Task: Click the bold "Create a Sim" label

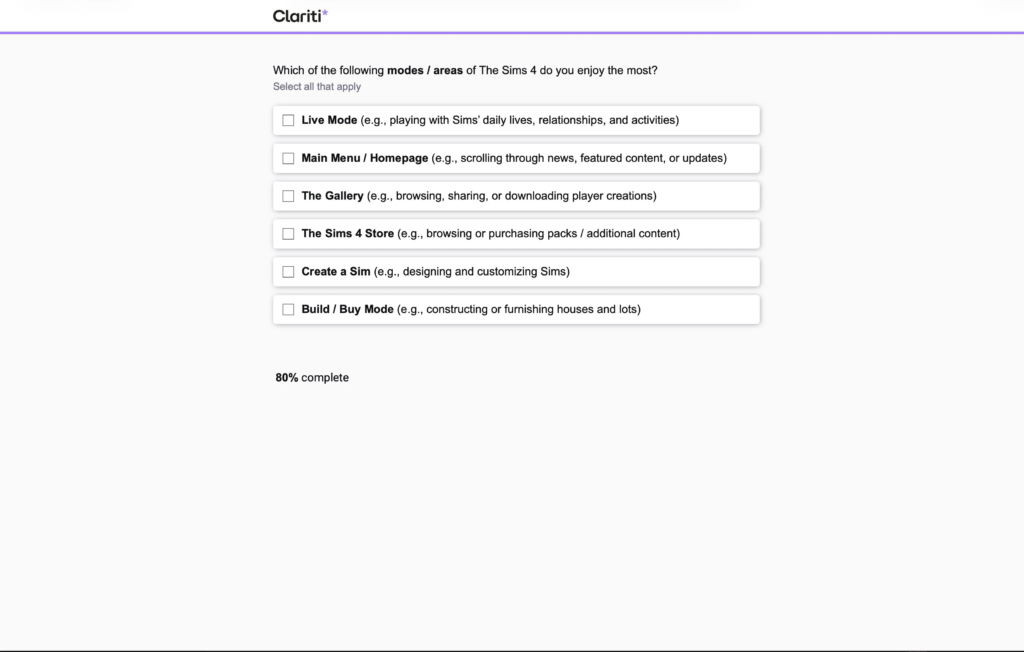Action: pyautogui.click(x=335, y=272)
